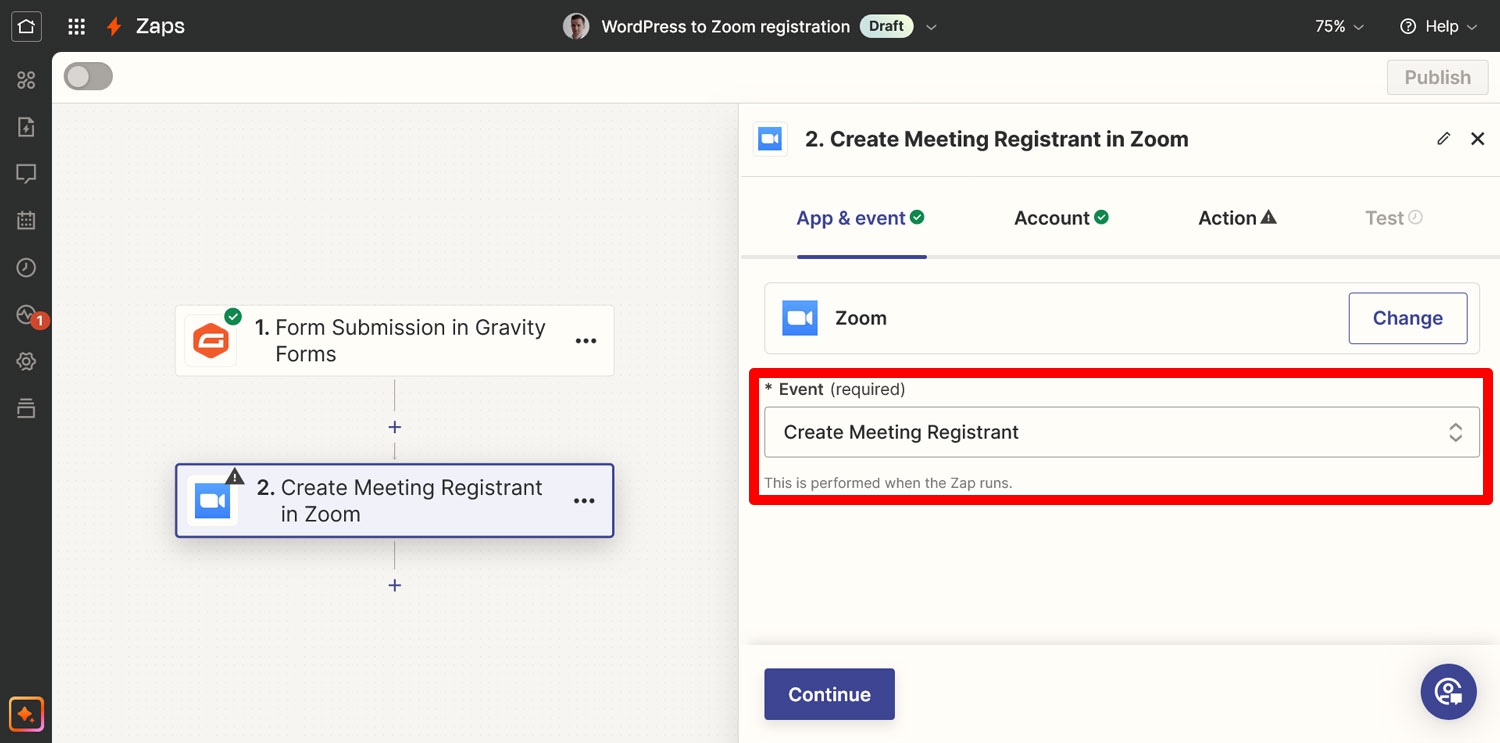Click the Change app button
This screenshot has width=1500, height=743.
[1408, 318]
